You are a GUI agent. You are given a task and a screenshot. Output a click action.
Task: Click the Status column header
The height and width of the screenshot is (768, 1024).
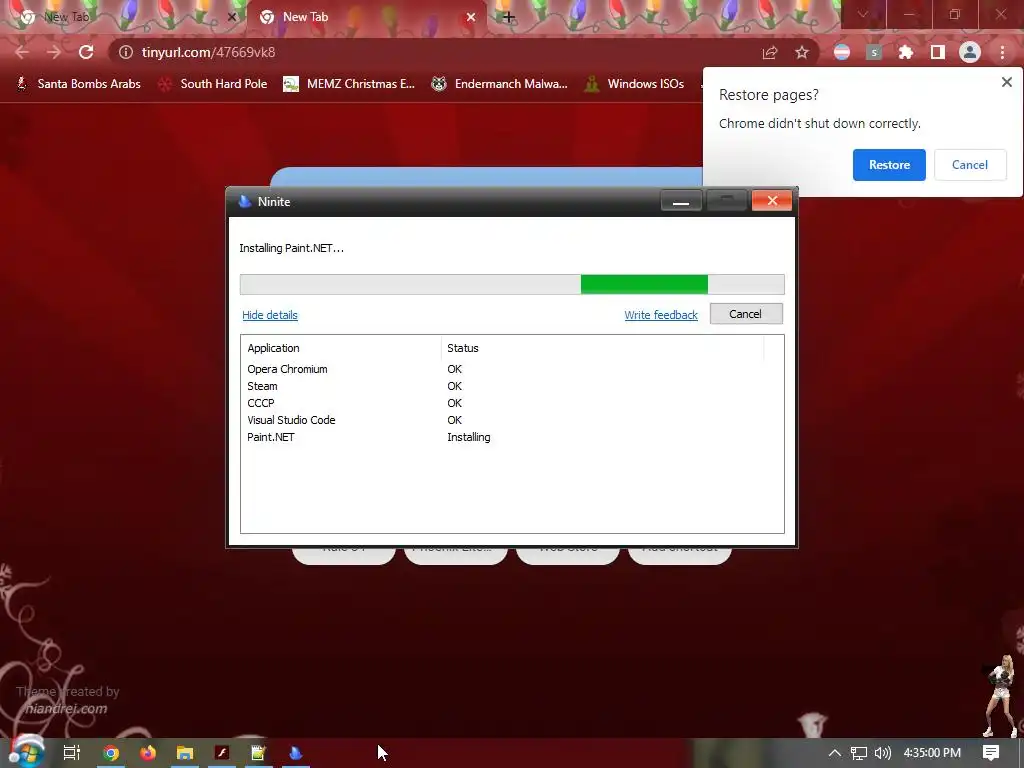pos(602,348)
